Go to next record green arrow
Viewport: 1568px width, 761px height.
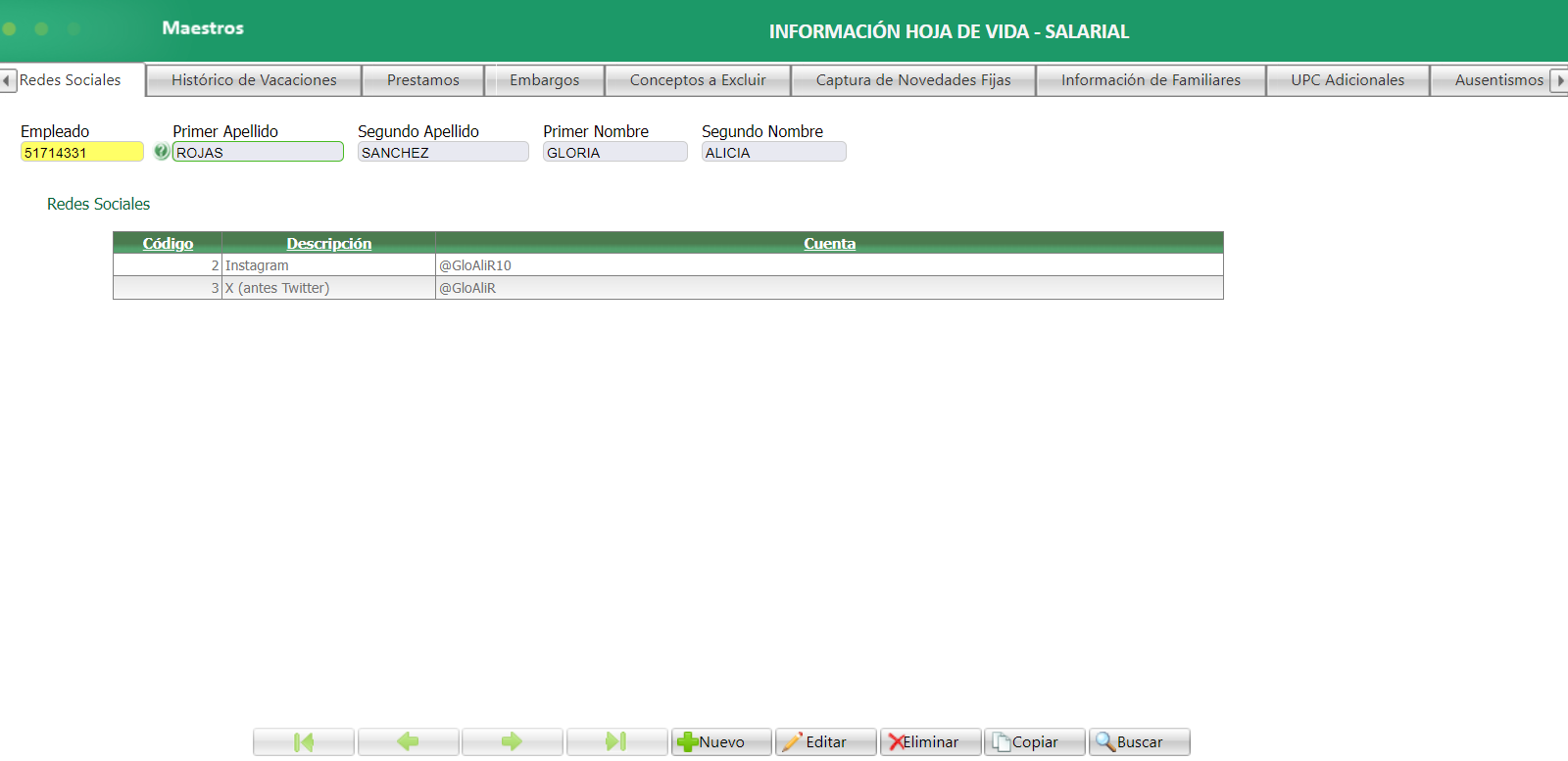pos(513,742)
